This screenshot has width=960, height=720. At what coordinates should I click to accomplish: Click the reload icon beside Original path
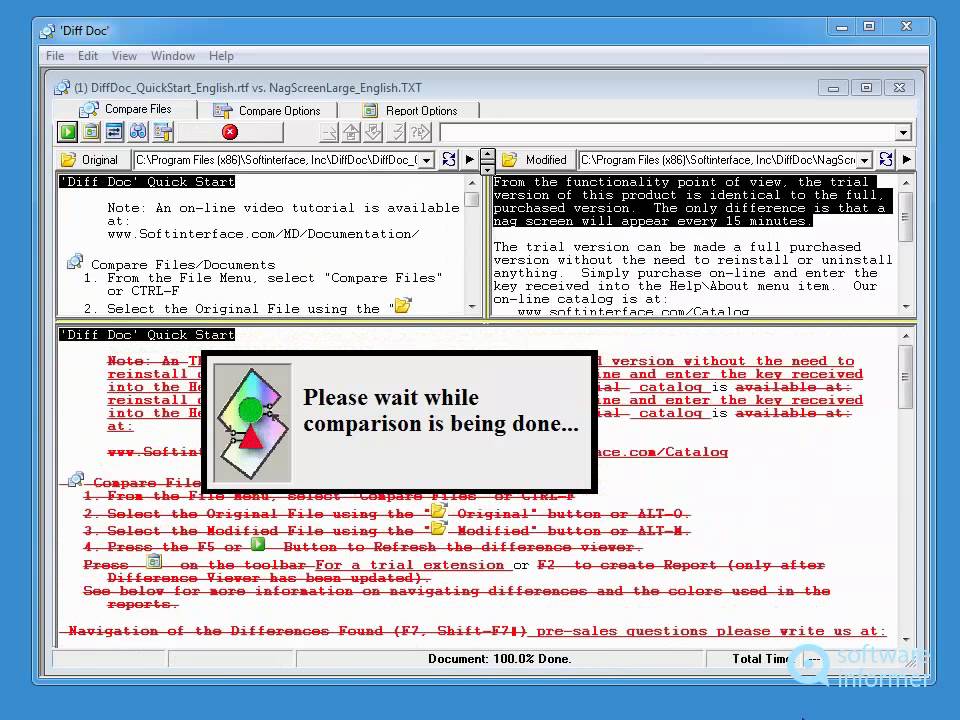449,160
